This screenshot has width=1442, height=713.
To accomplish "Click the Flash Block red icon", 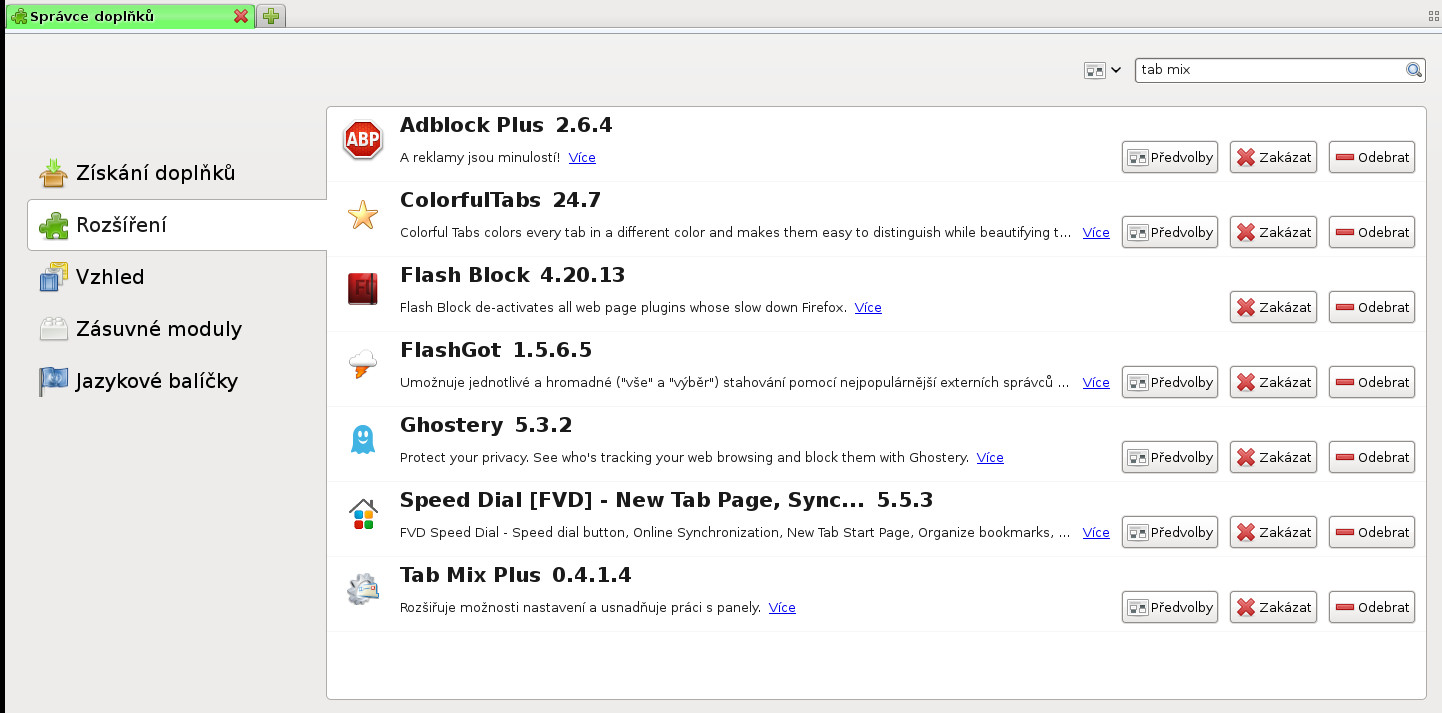I will pyautogui.click(x=362, y=290).
